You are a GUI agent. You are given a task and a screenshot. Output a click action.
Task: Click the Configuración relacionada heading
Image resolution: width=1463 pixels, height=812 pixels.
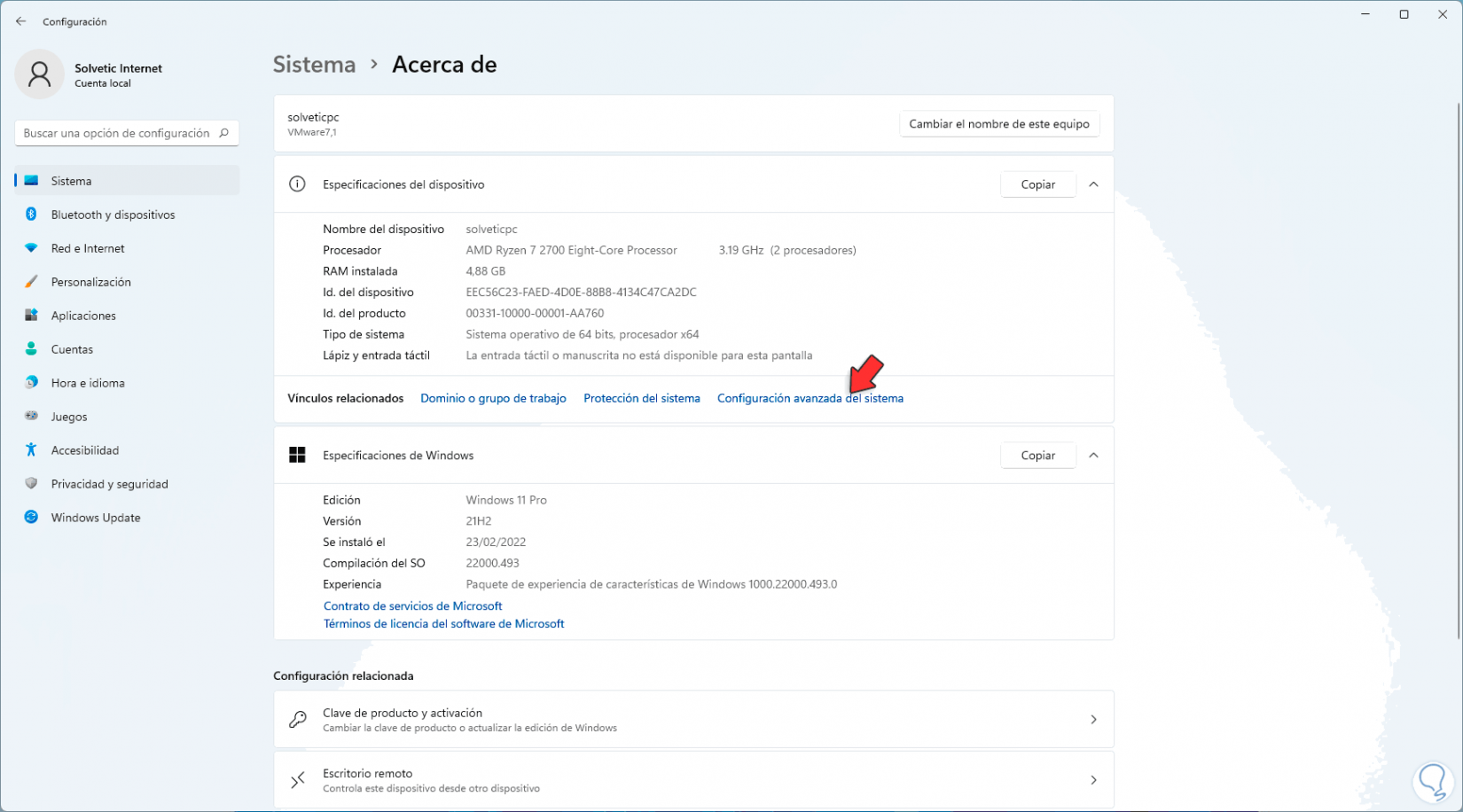(343, 675)
